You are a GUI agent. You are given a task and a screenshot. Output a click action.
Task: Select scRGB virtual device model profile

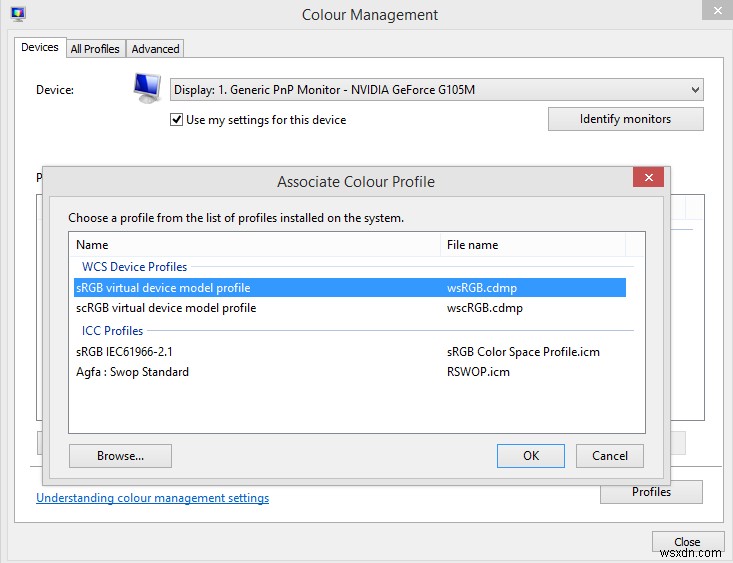(x=166, y=308)
